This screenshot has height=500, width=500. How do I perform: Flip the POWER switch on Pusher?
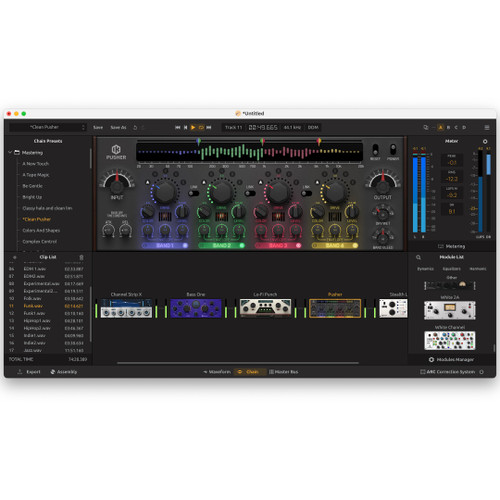coord(393,149)
